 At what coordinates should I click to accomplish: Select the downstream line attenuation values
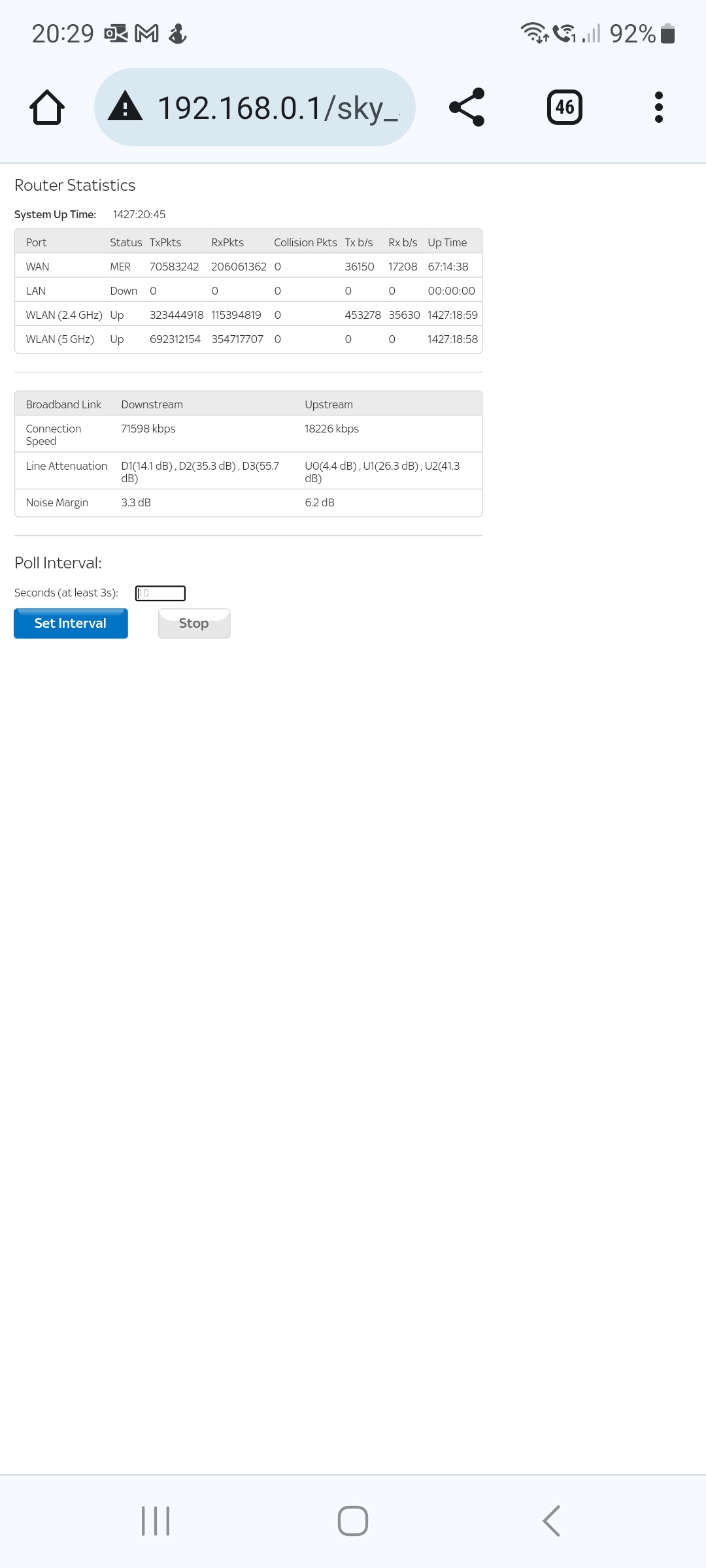click(x=200, y=472)
